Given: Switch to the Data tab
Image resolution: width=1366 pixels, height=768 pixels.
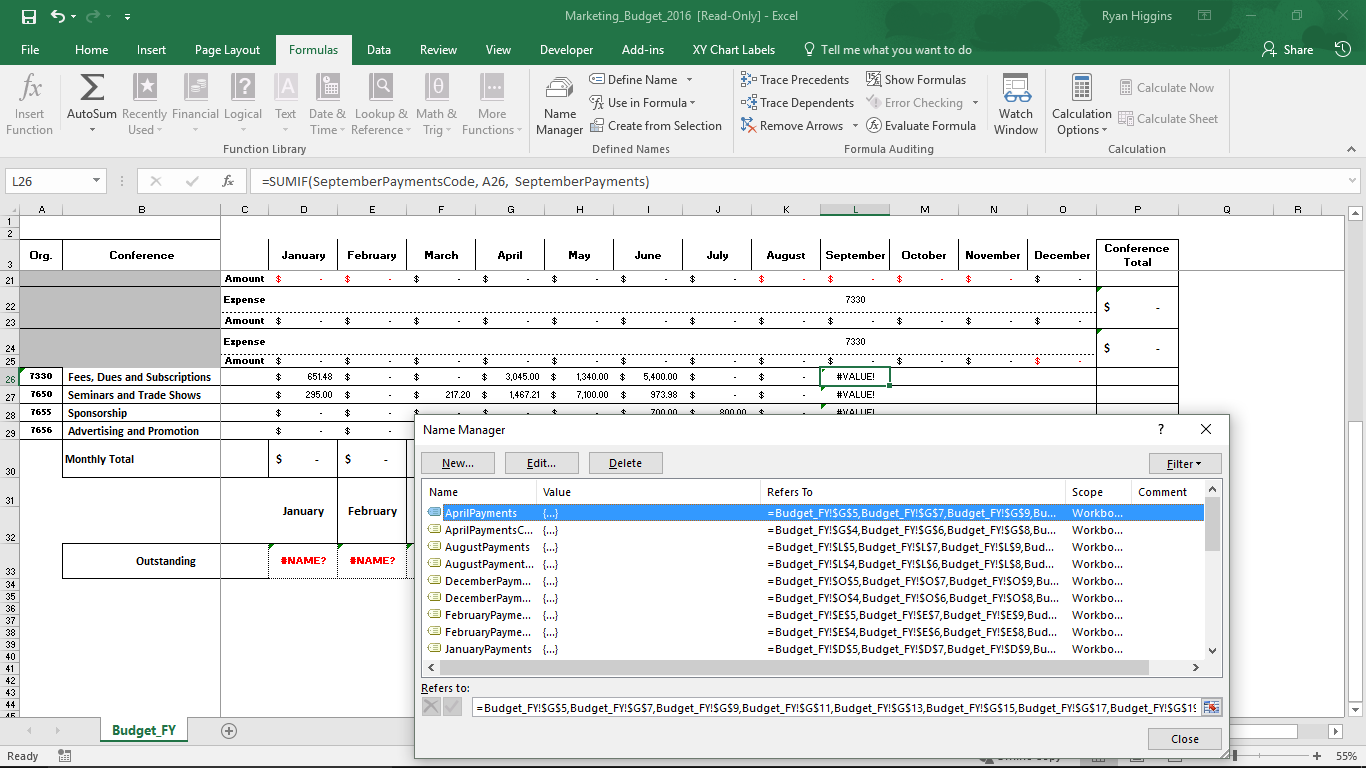Looking at the screenshot, I should (379, 50).
